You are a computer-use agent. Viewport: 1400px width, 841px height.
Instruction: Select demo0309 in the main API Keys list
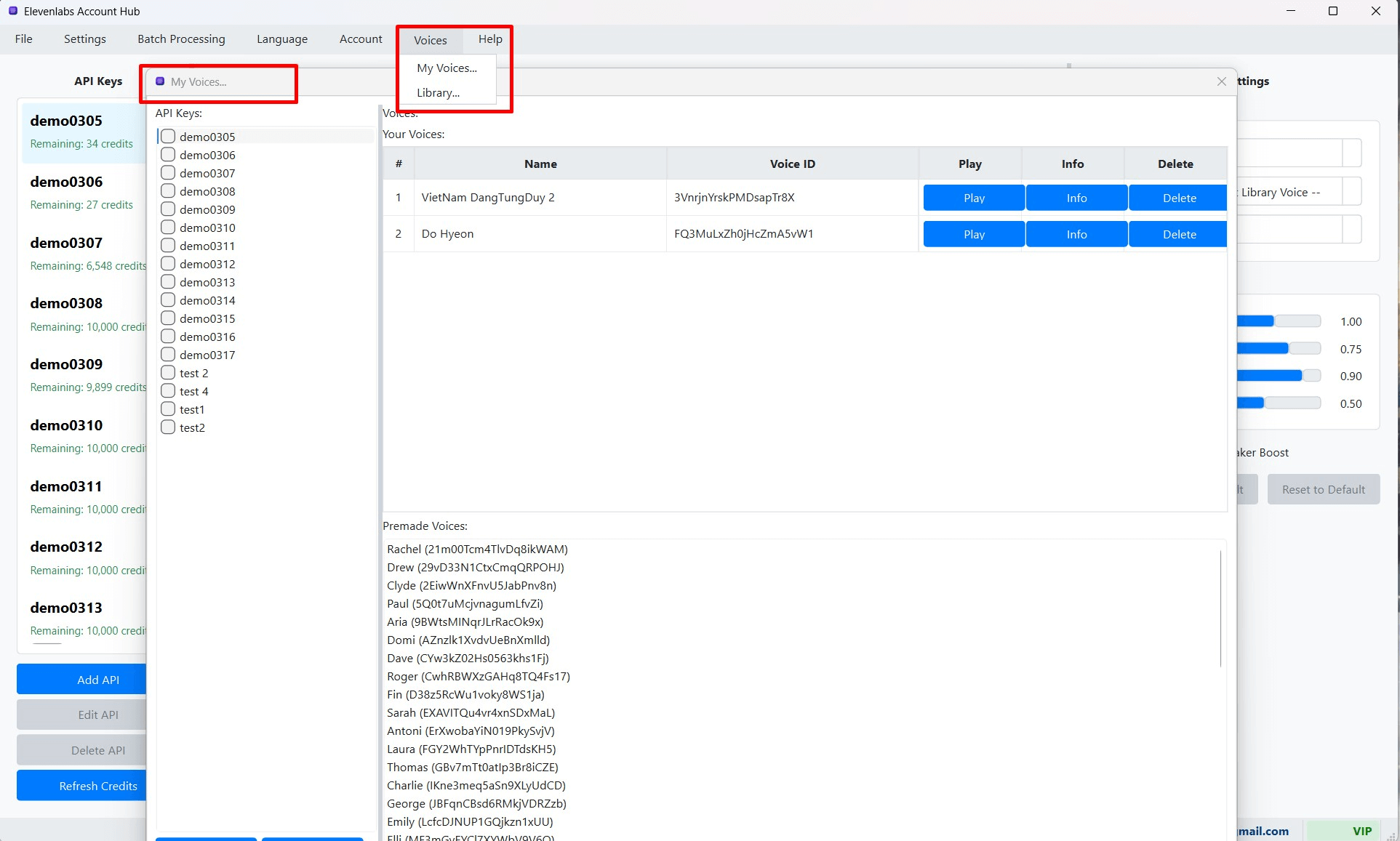point(84,374)
